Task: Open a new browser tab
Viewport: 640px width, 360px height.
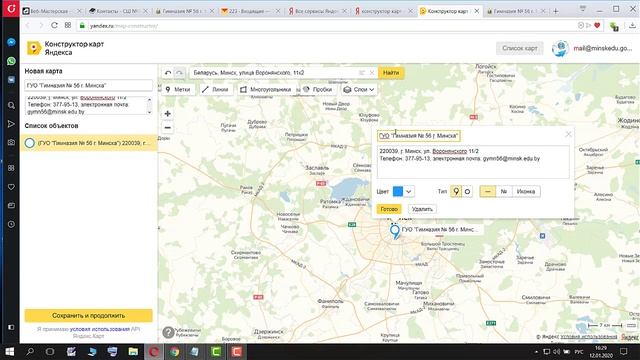Action: tap(556, 11)
